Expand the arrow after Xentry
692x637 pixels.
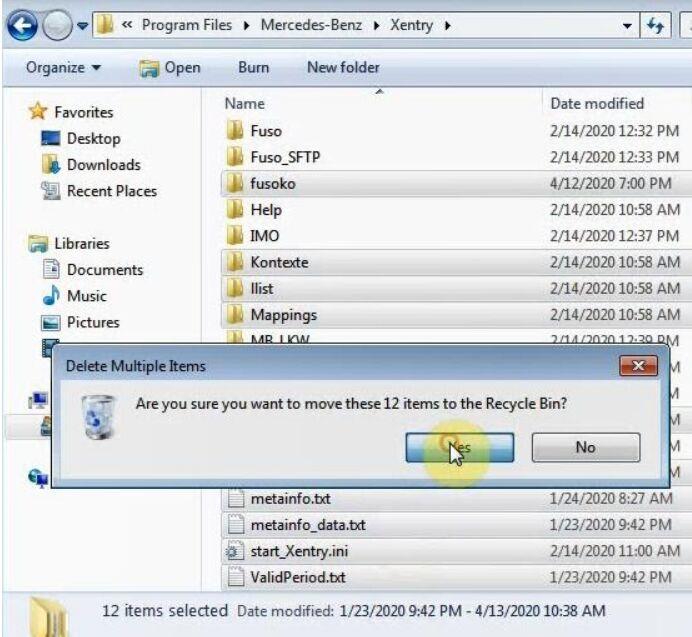click(x=448, y=26)
